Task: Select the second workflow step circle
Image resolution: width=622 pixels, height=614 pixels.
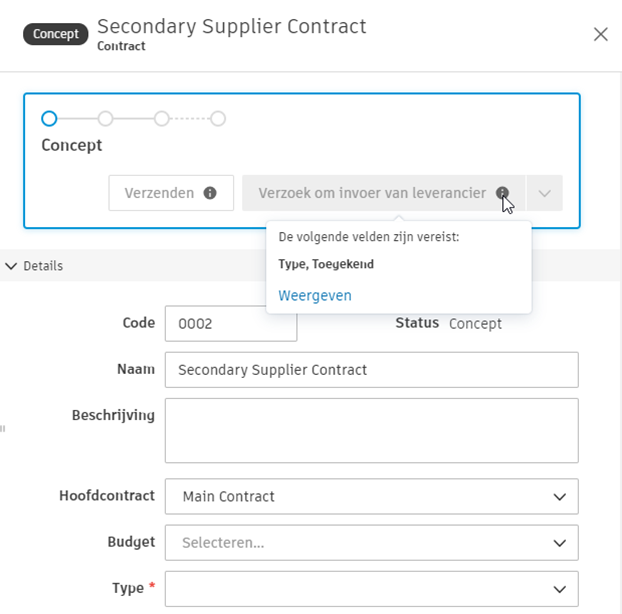Action: click(105, 119)
